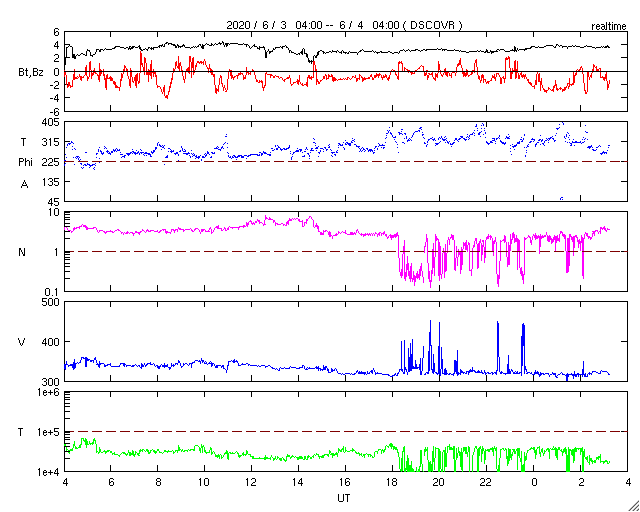Click the resize grip at bottom right corner
Viewport: 640px width, 512px height.
click(x=633, y=505)
